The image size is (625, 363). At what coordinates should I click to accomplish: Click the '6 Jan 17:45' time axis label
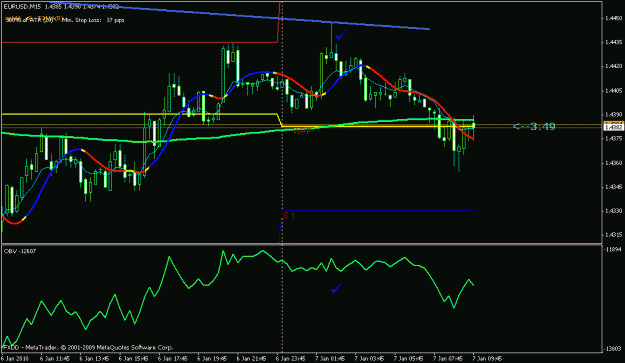coord(173,359)
